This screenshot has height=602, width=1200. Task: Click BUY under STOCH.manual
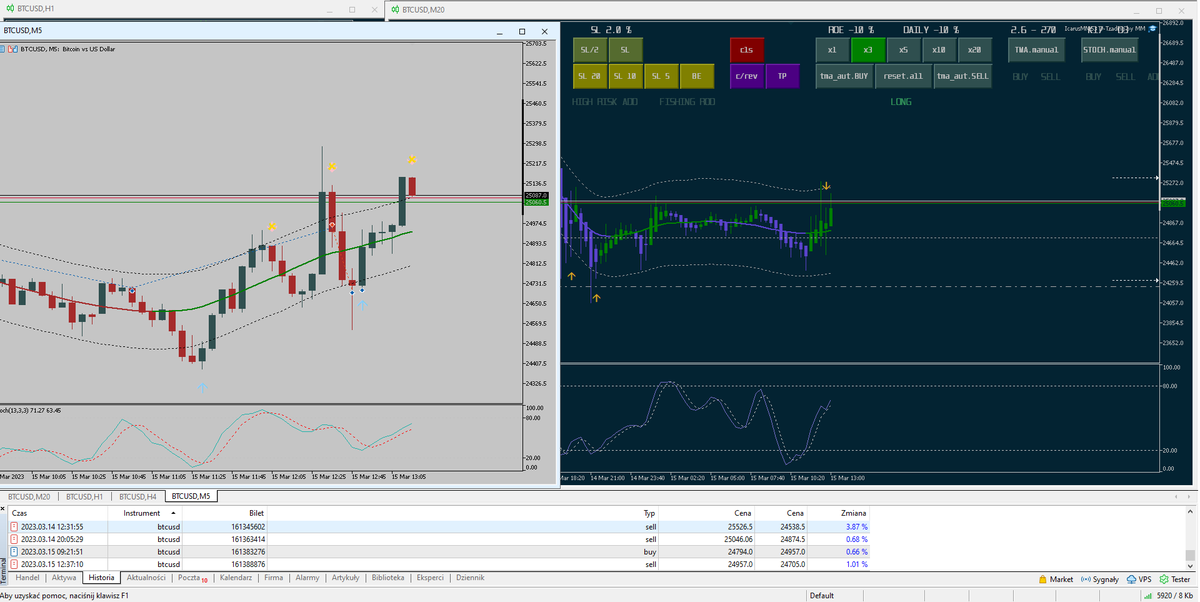pyautogui.click(x=1094, y=76)
